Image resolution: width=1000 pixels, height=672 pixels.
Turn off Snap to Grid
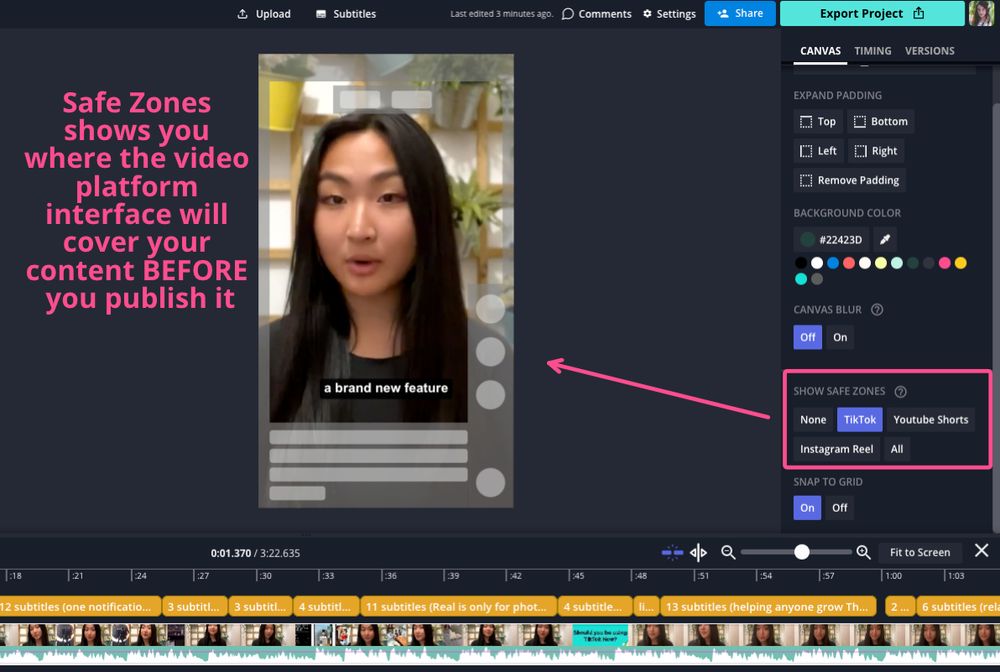pyautogui.click(x=839, y=507)
